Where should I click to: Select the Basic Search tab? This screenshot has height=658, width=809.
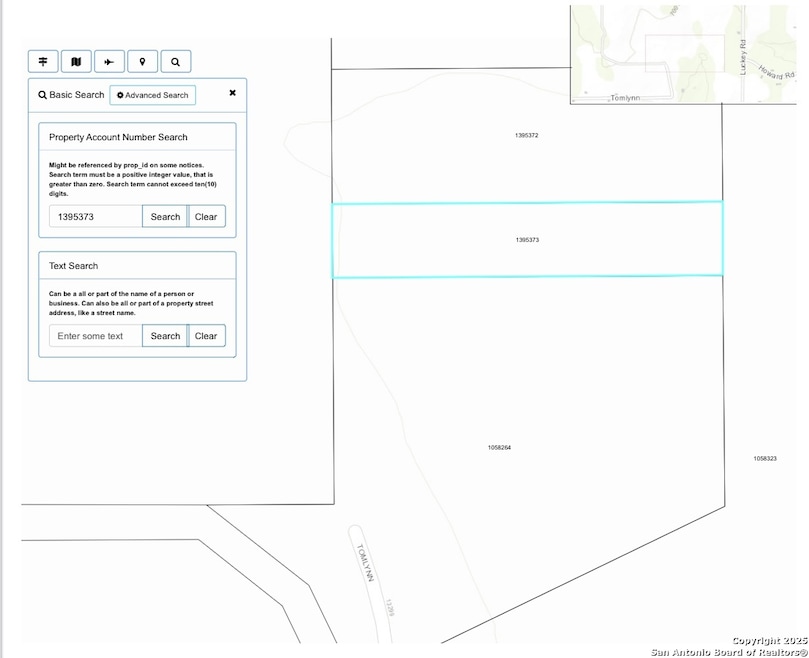tap(71, 95)
